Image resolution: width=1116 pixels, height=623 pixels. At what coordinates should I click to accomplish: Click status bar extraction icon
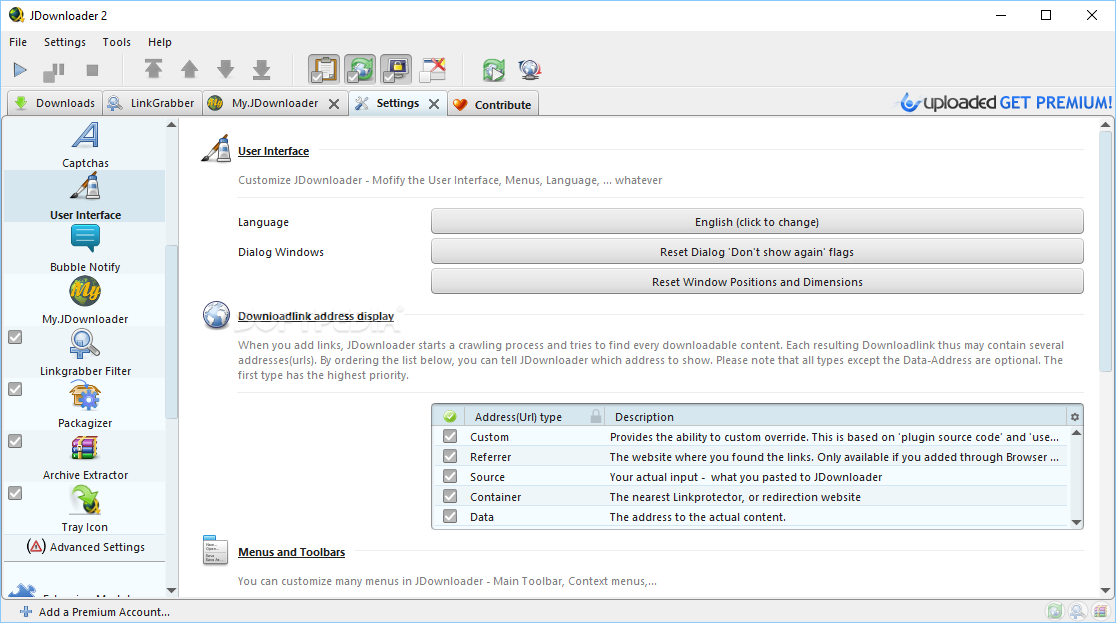[1101, 611]
